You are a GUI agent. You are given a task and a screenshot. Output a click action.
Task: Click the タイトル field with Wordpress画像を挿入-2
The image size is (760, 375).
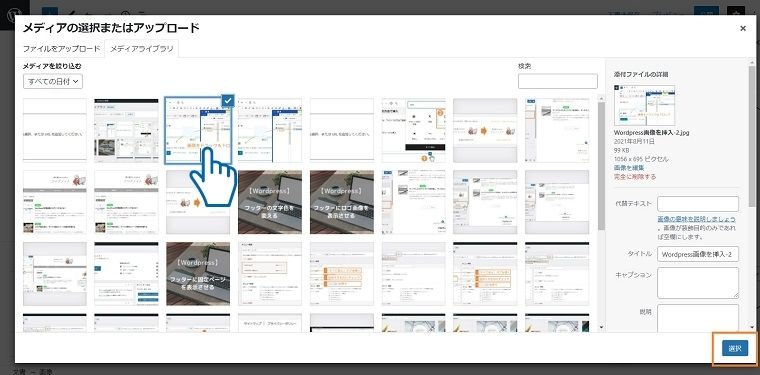[698, 254]
